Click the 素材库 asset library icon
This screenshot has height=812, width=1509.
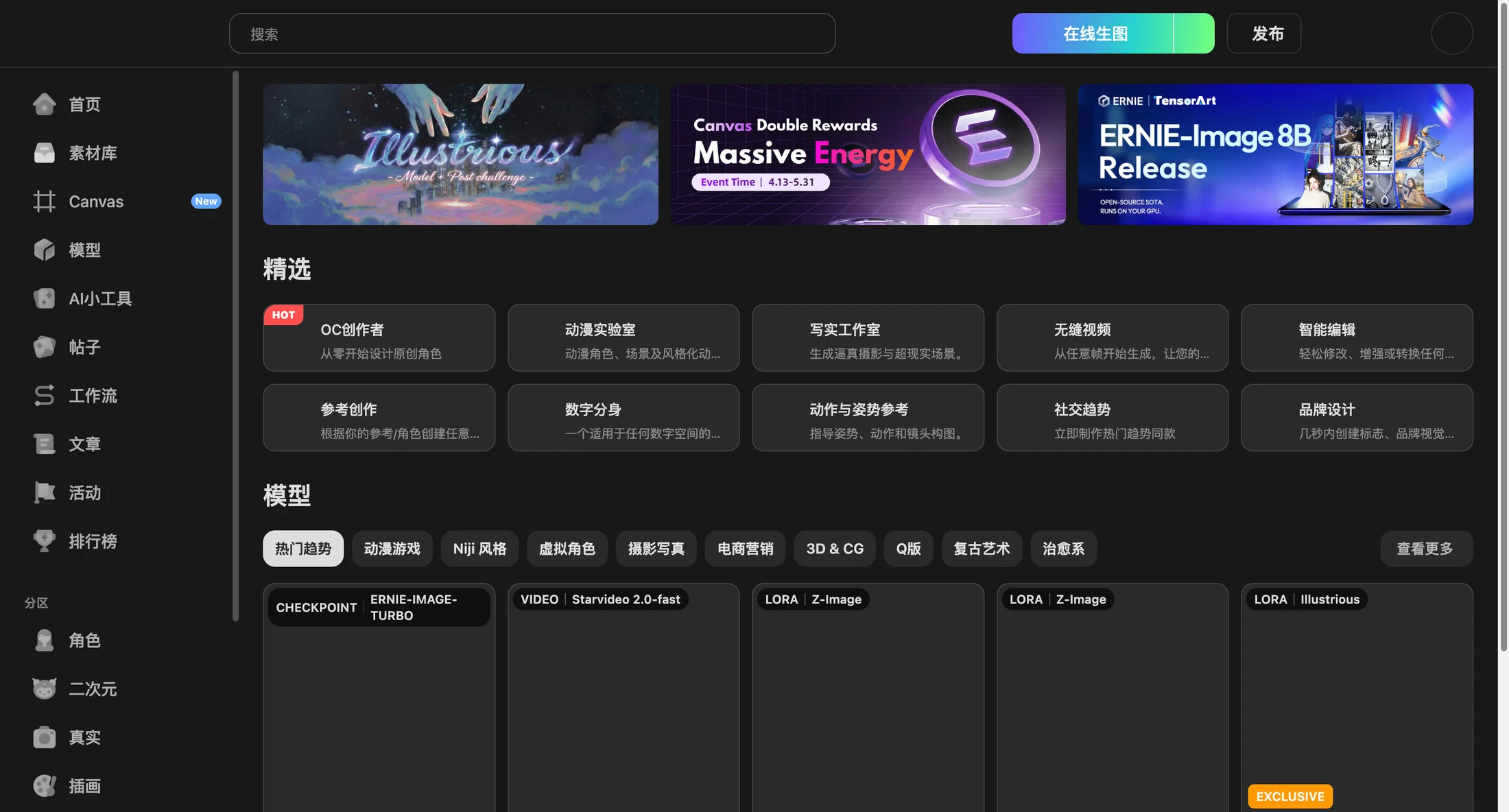point(45,153)
